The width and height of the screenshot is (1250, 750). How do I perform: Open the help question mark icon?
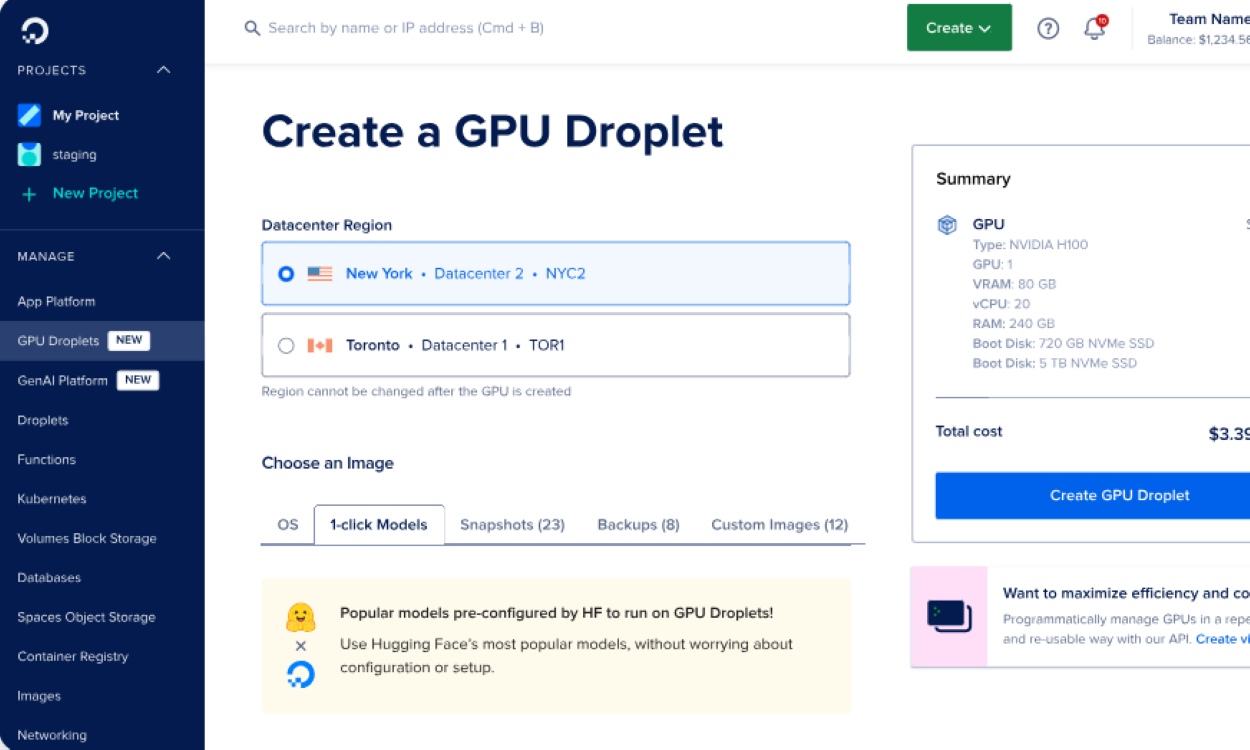coord(1048,28)
